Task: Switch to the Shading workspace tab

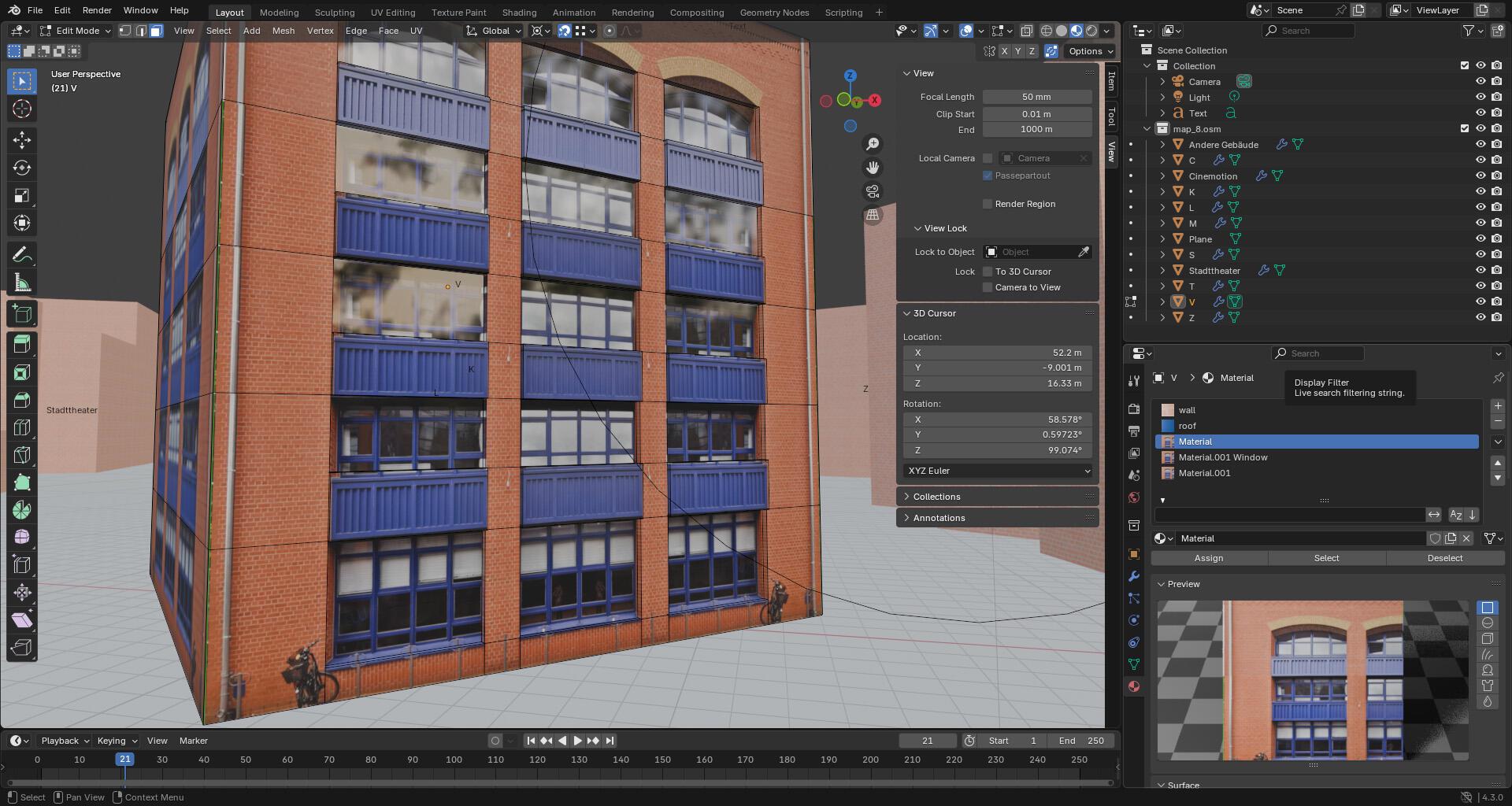Action: pos(519,13)
